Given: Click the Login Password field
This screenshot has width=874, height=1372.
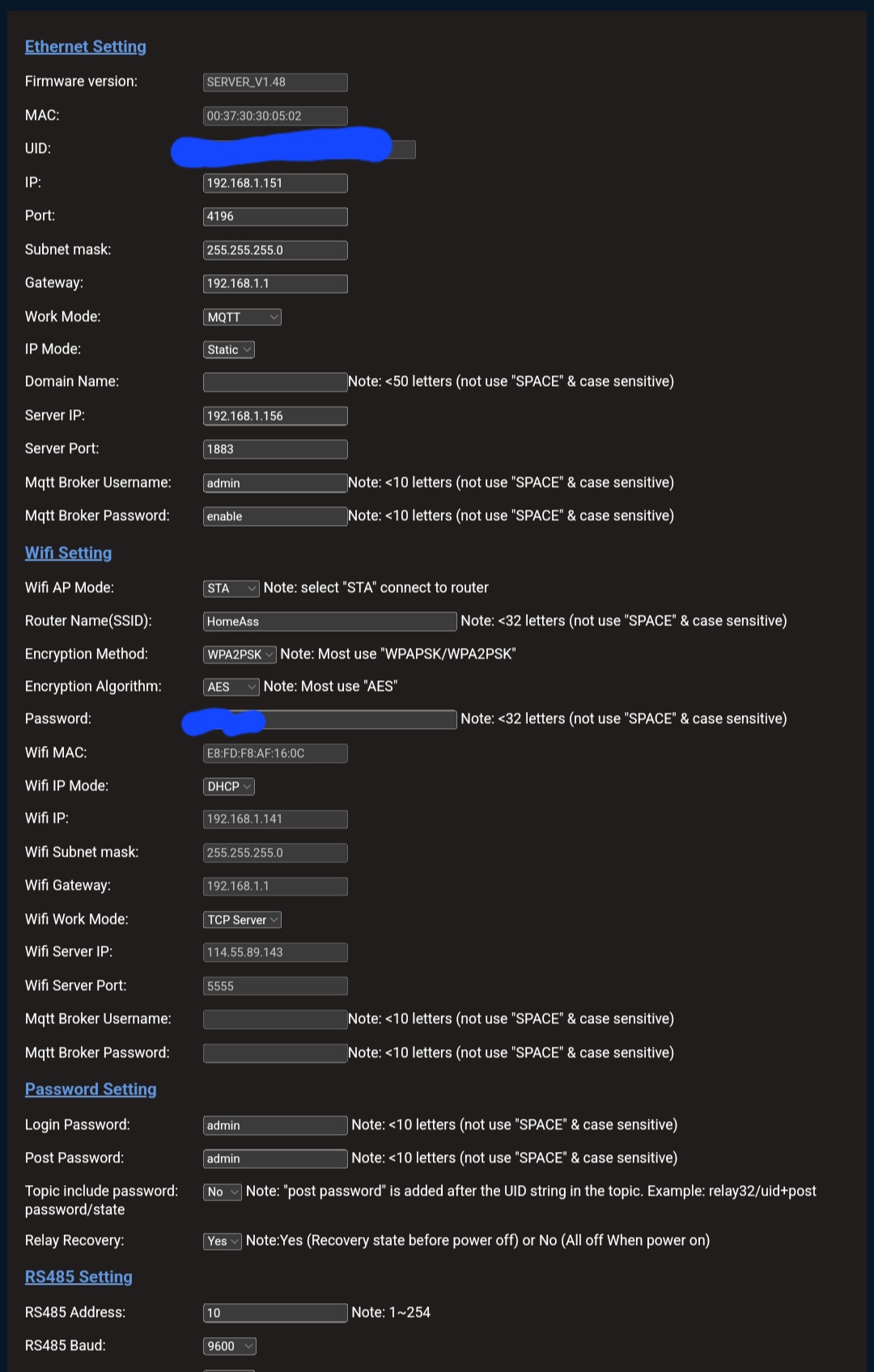Looking at the screenshot, I should [x=275, y=1125].
